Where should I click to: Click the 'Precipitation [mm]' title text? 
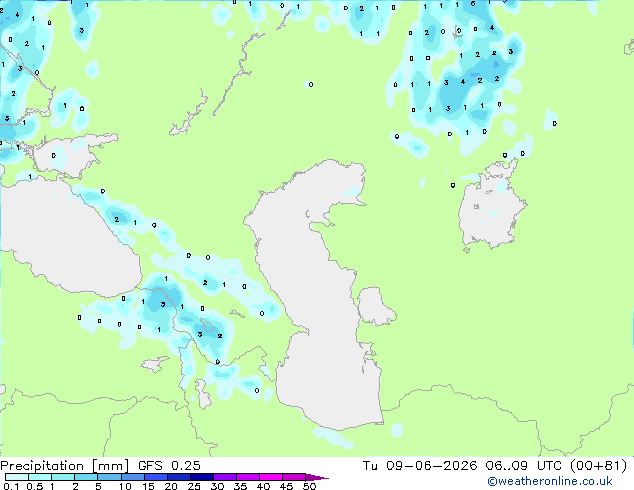[64, 466]
